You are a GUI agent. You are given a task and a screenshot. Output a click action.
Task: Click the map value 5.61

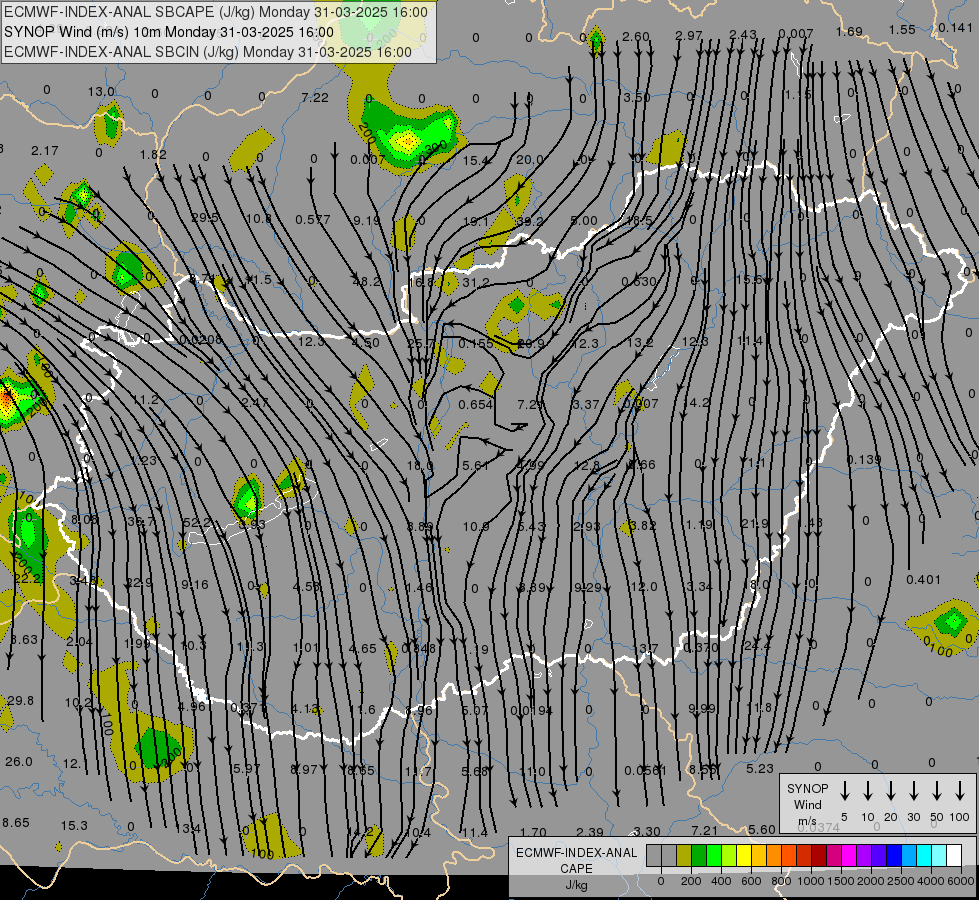(x=476, y=465)
